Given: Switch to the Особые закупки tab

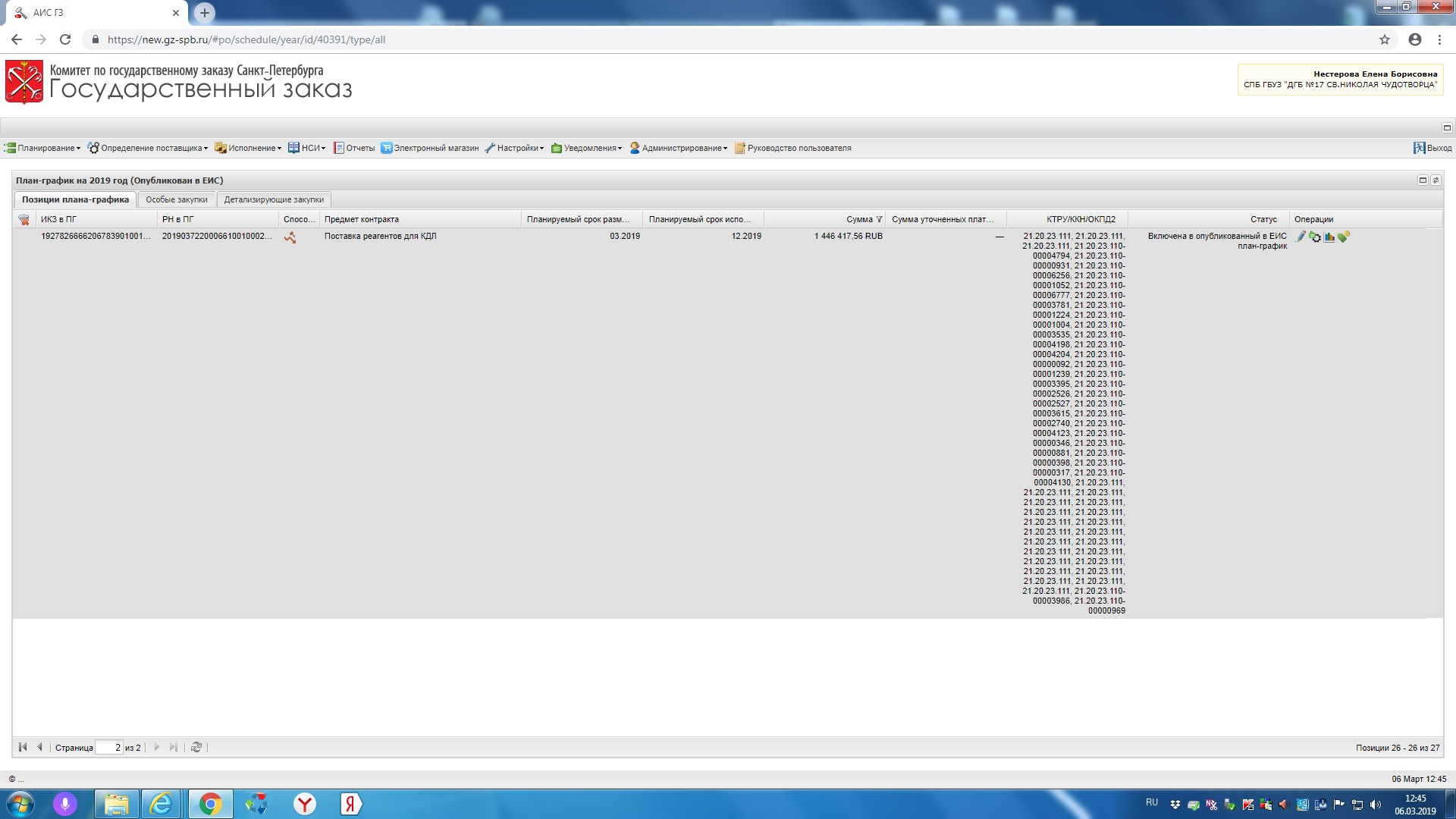Looking at the screenshot, I should coord(177,199).
